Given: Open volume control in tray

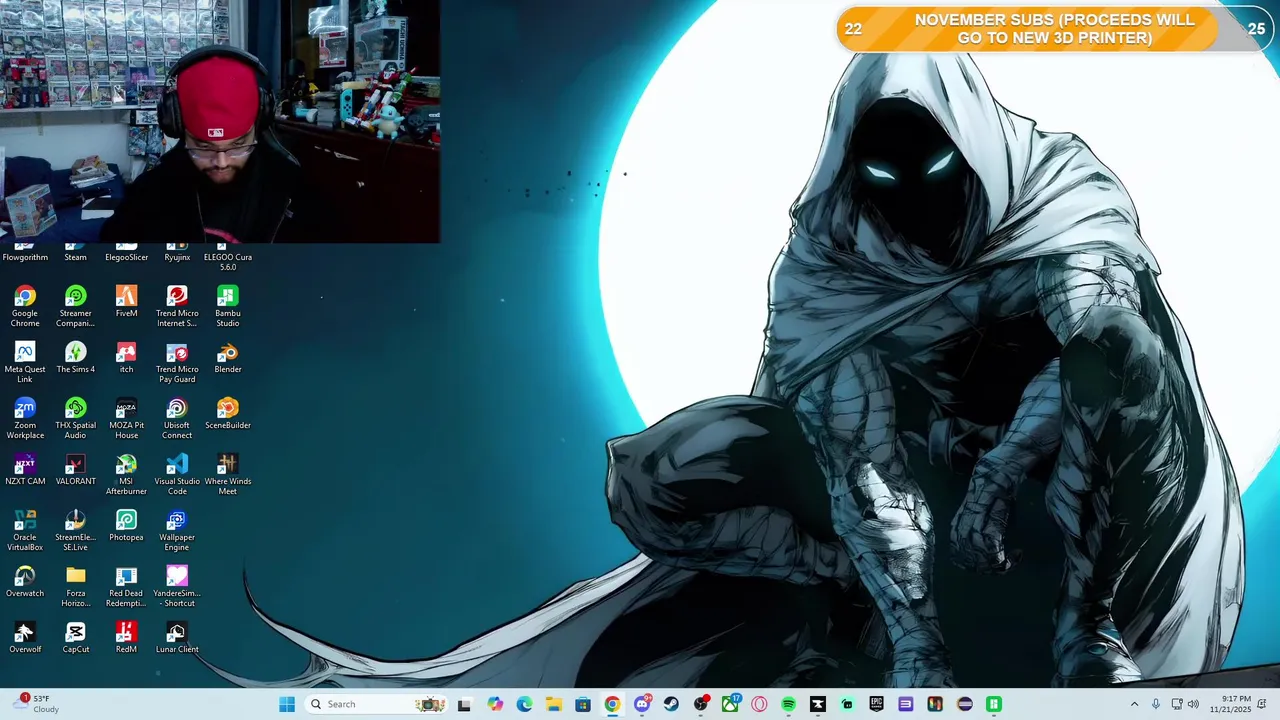Looking at the screenshot, I should click(x=1193, y=704).
